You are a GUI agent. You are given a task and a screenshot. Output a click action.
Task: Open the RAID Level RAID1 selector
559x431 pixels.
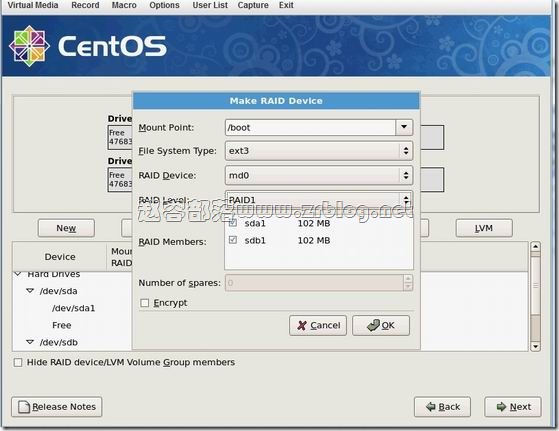(319, 199)
